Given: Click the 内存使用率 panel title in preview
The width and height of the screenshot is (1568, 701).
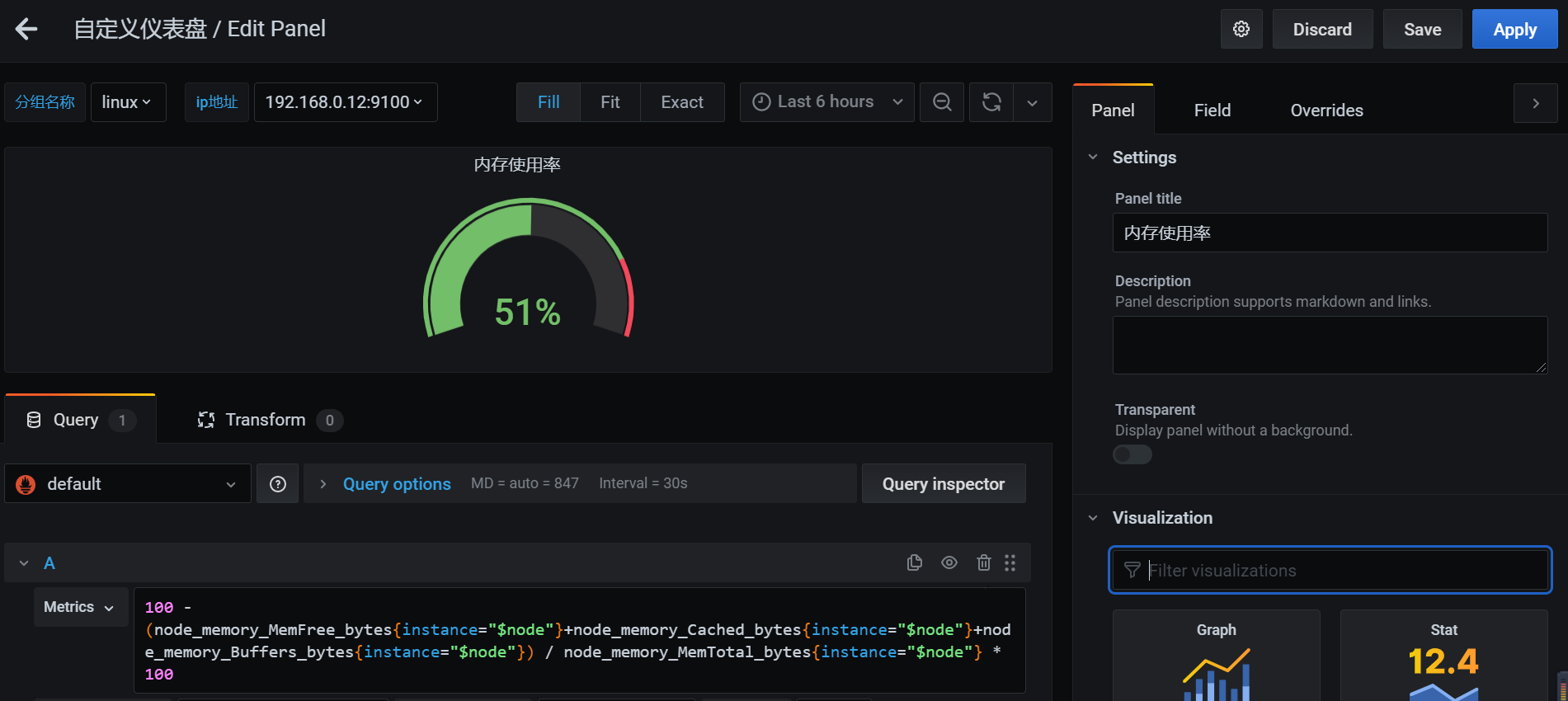Looking at the screenshot, I should pos(517,165).
